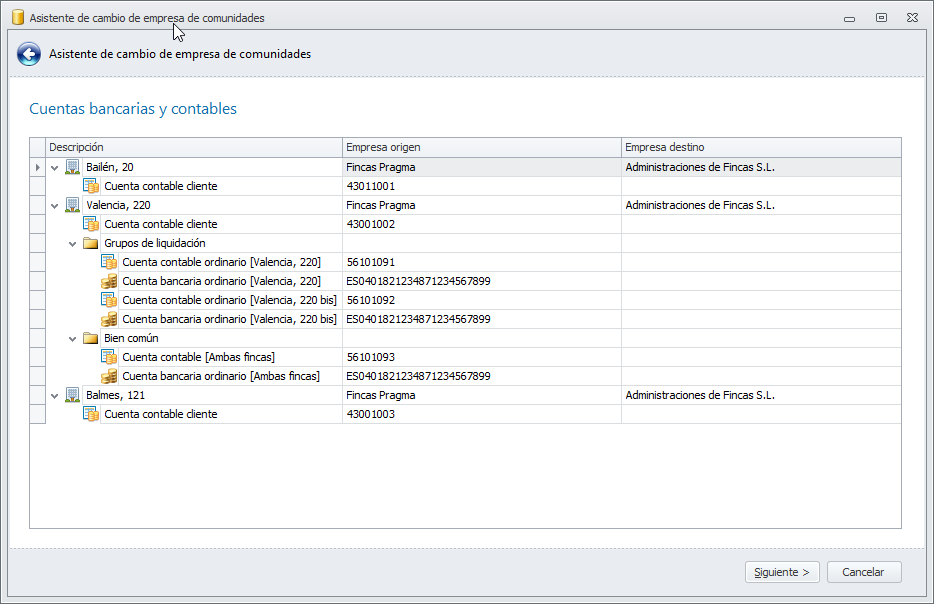934x604 pixels.
Task: Click origin account value 43001002
Action: click(371, 225)
